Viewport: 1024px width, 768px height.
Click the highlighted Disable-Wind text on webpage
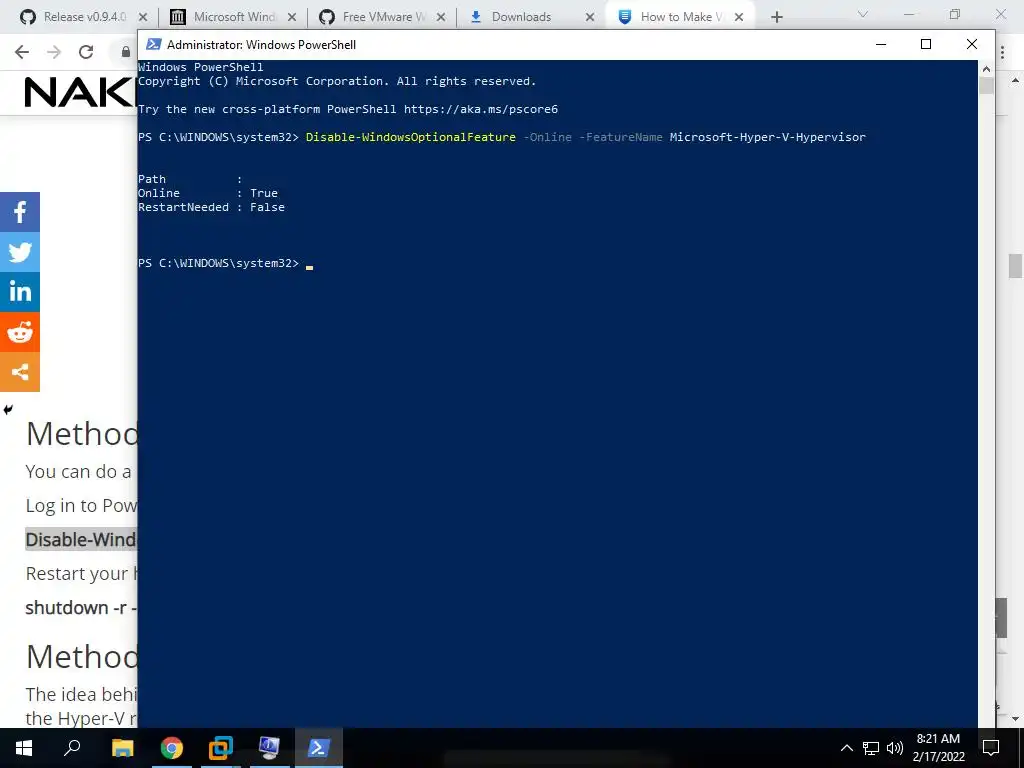pyautogui.click(x=81, y=539)
